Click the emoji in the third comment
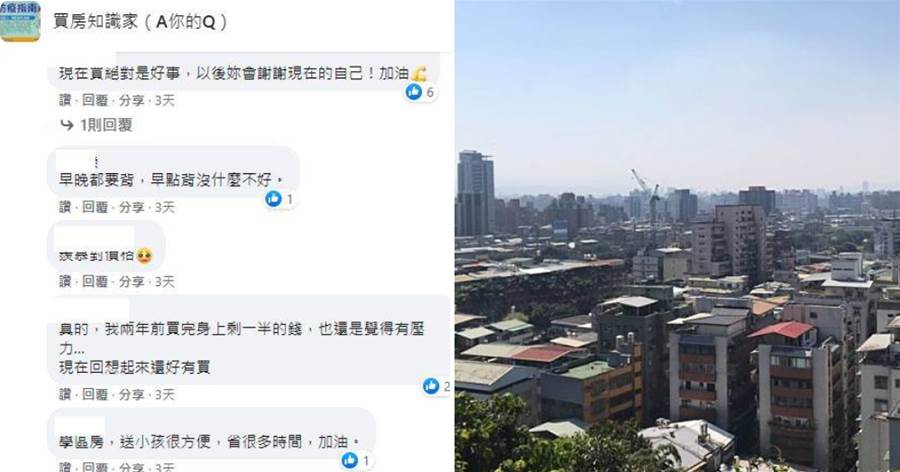This screenshot has height=472, width=900. 144,256
